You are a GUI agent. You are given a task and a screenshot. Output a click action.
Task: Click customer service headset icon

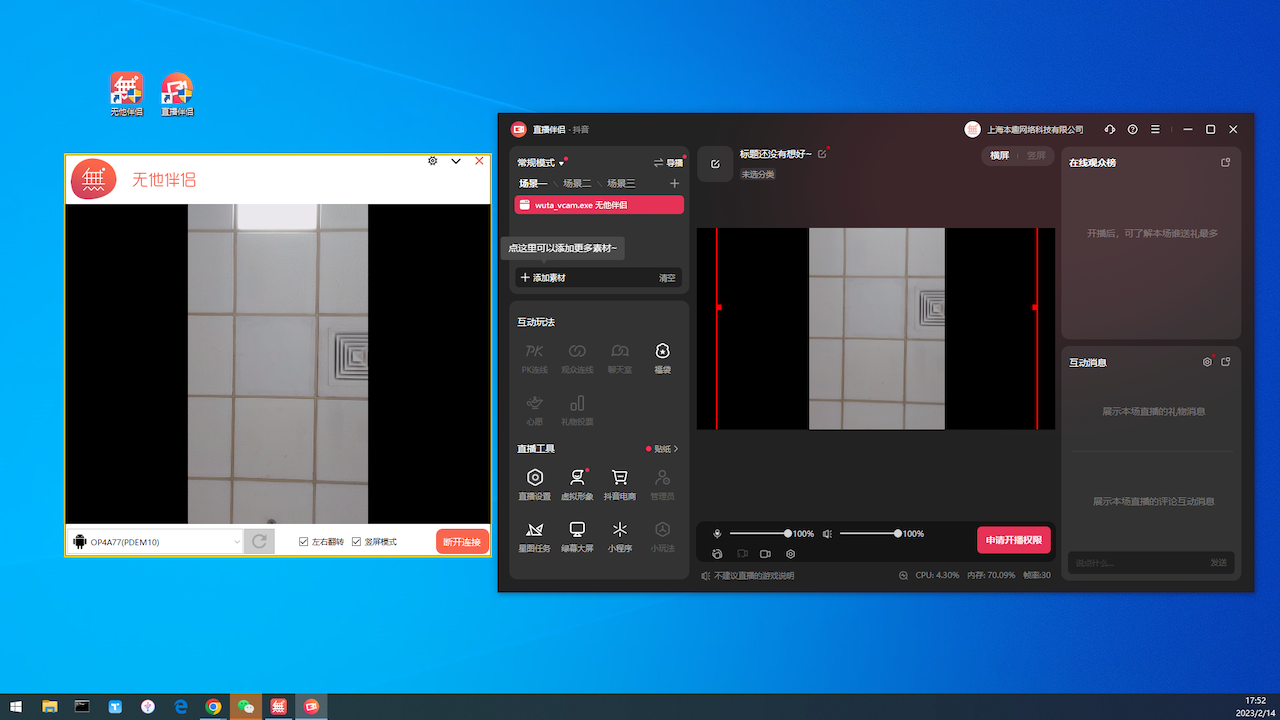(1109, 129)
